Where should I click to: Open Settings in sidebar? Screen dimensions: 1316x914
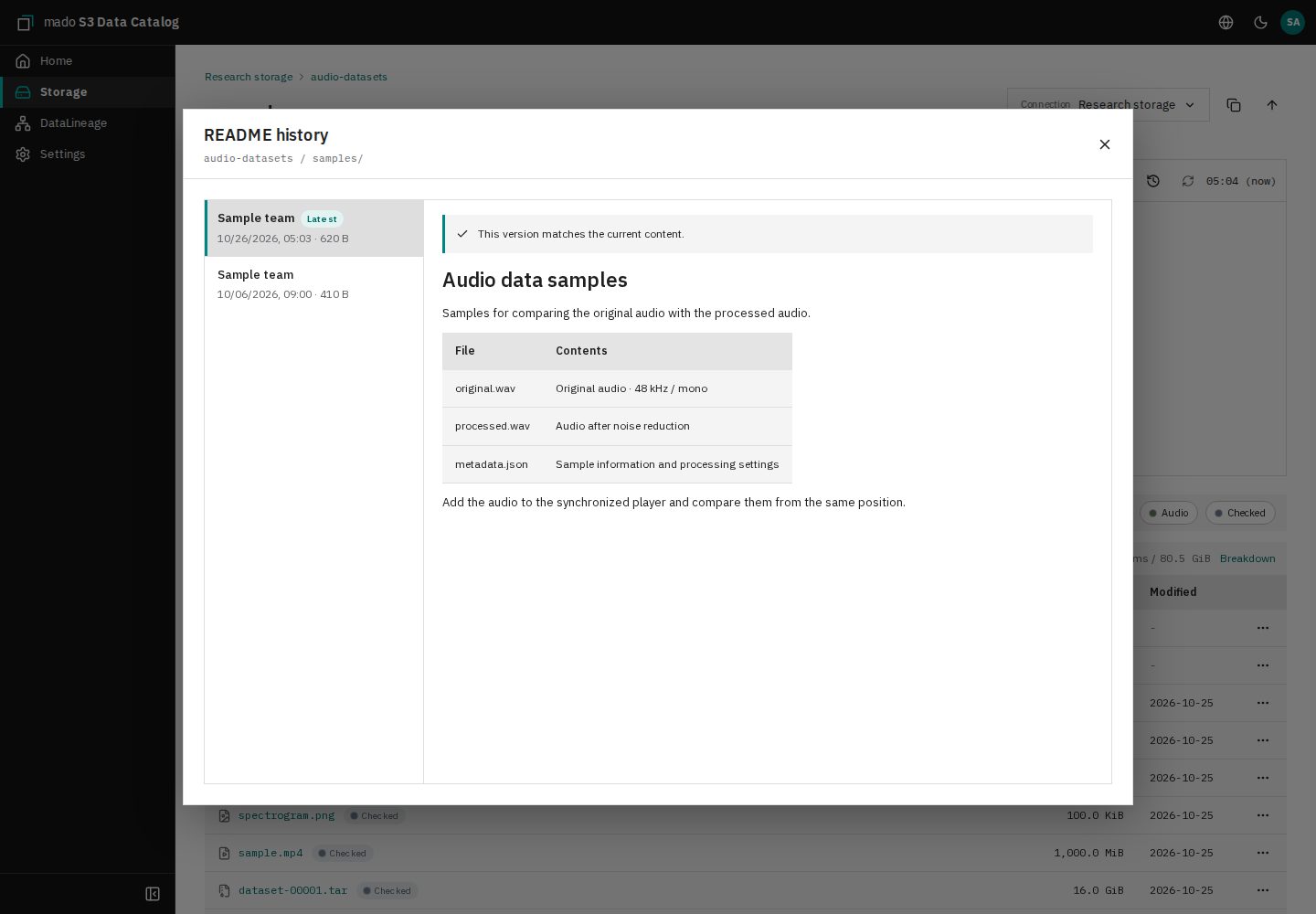point(88,154)
